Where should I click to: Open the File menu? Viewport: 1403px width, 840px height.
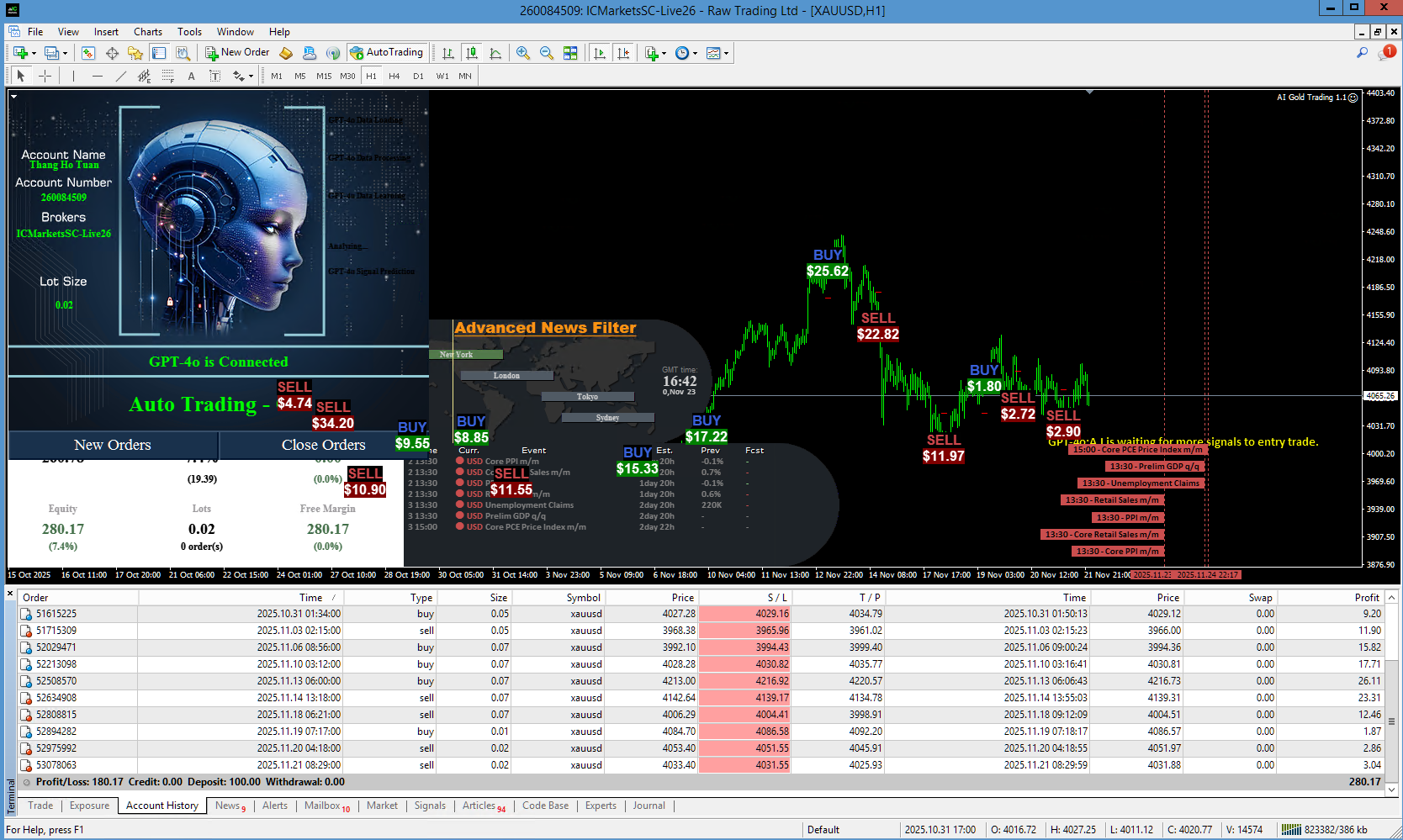(x=35, y=32)
